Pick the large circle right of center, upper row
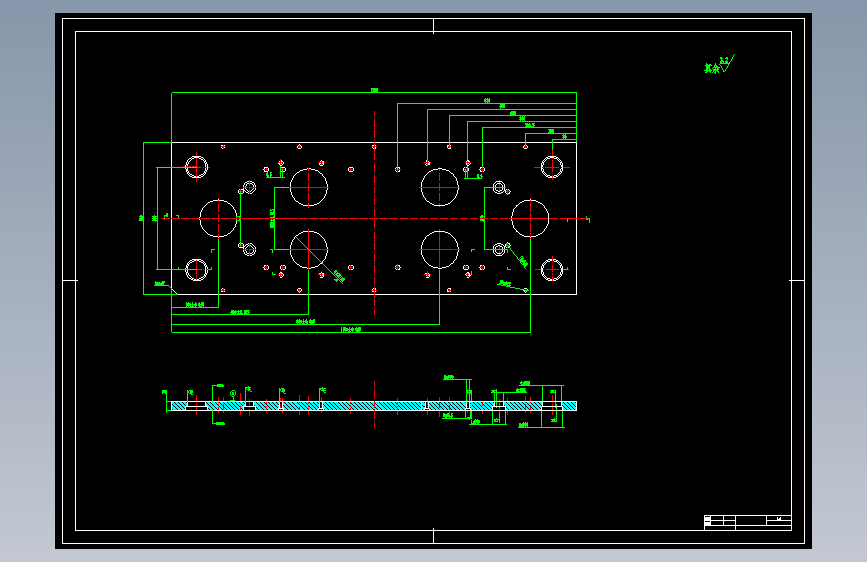This screenshot has height=562, width=867. coord(440,188)
